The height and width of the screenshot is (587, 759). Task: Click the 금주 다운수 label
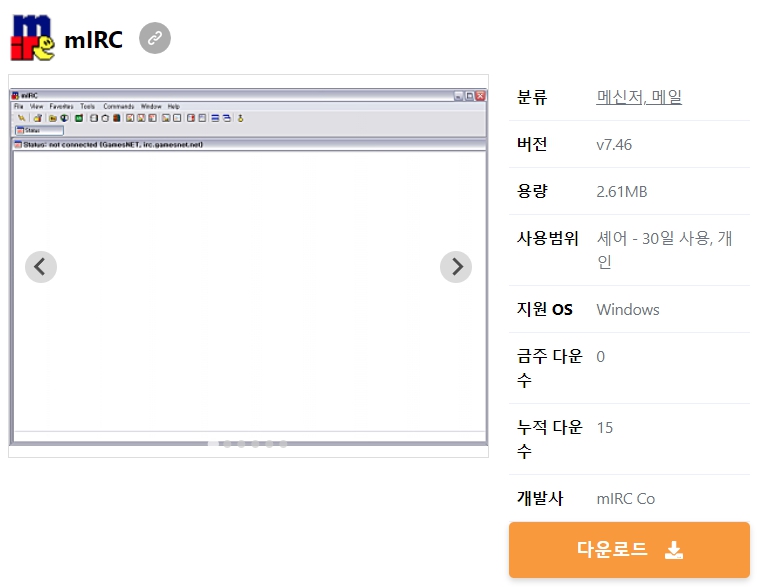click(550, 368)
